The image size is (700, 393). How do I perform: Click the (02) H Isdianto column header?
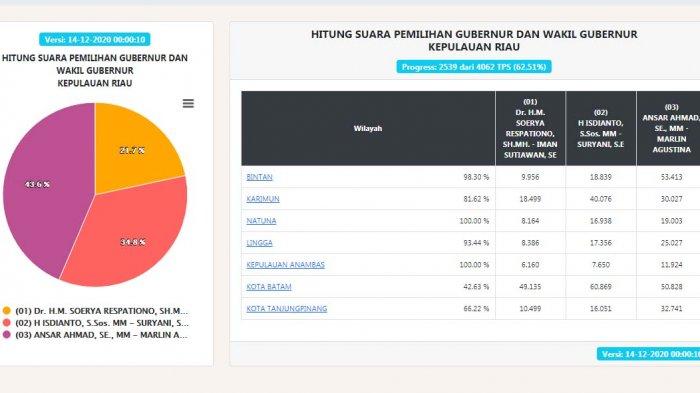(601, 129)
